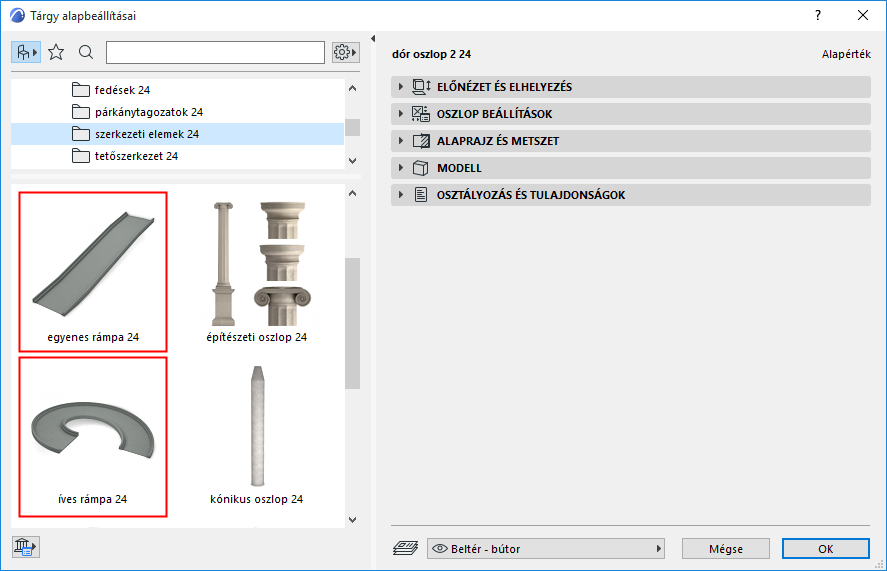Confirm settings with the OK button
This screenshot has width=887, height=571.
[825, 548]
